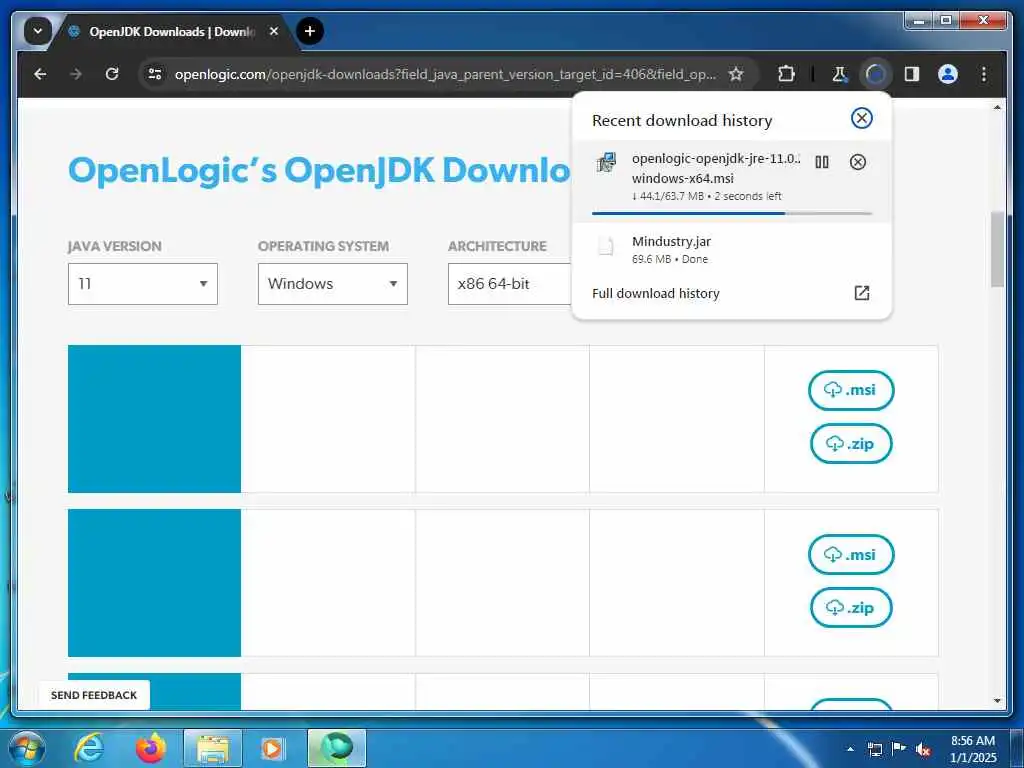View site information icon in address bar
Image resolution: width=1024 pixels, height=768 pixels.
pos(155,74)
